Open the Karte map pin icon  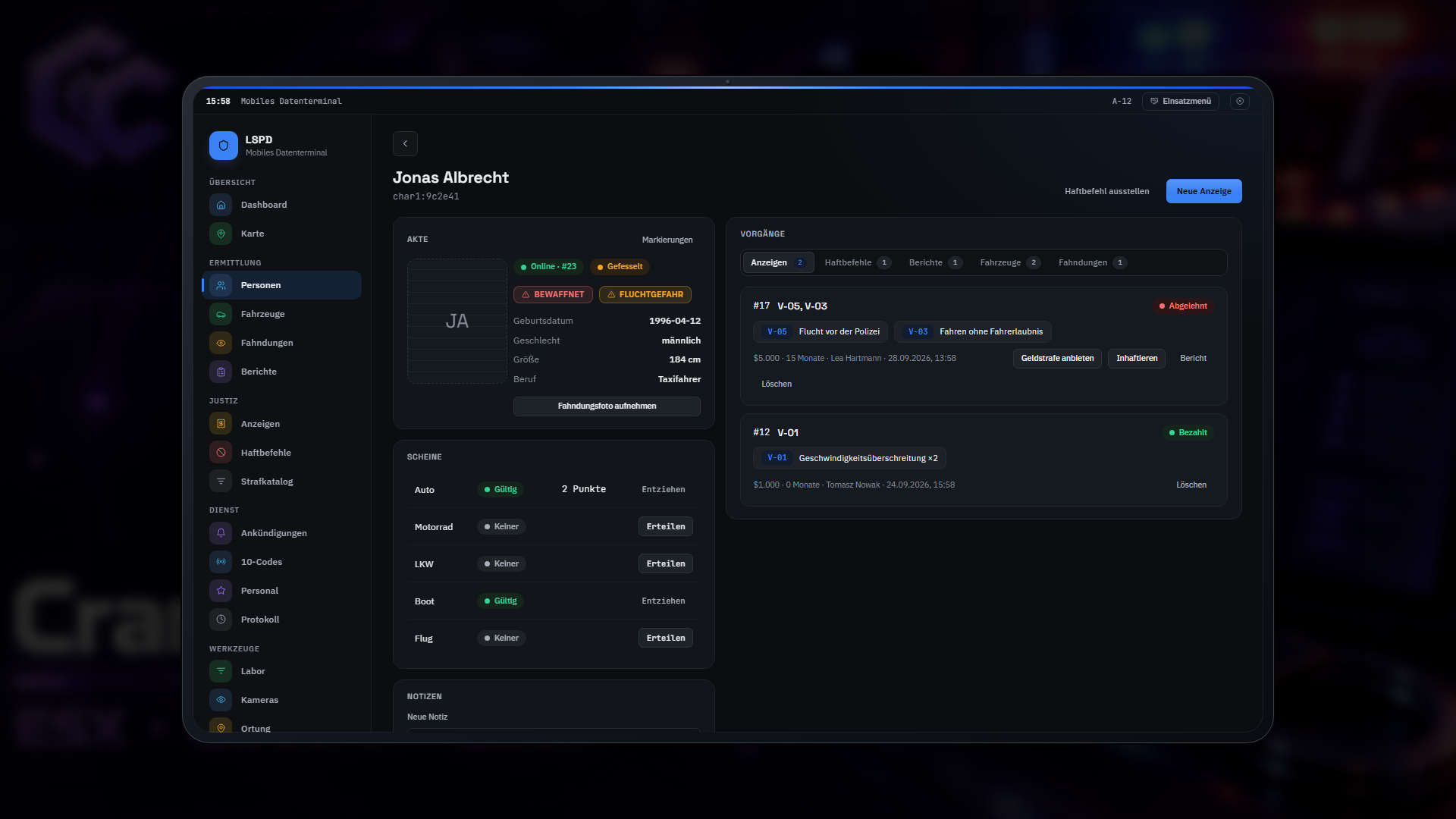coord(221,234)
